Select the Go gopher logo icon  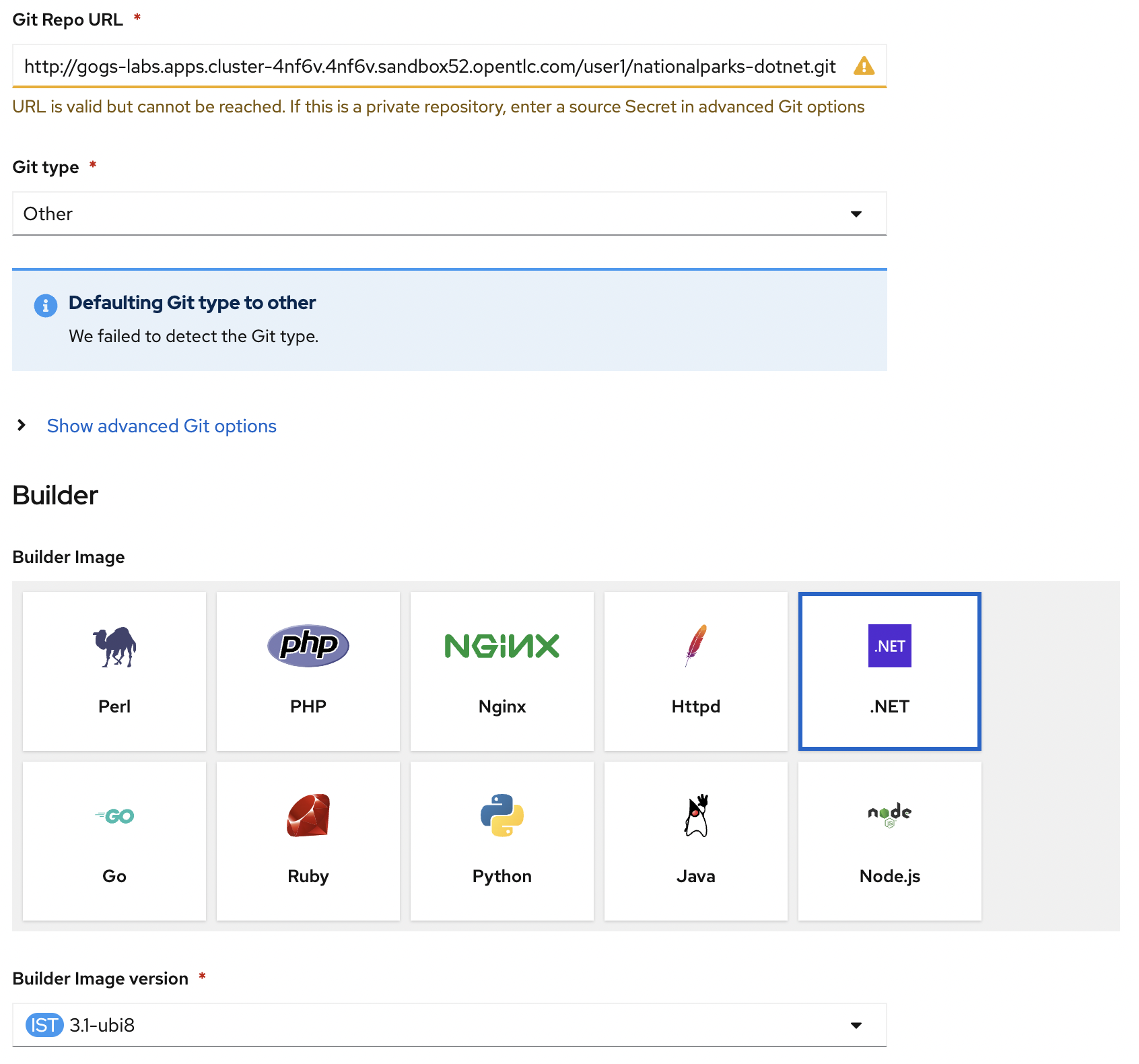point(114,816)
